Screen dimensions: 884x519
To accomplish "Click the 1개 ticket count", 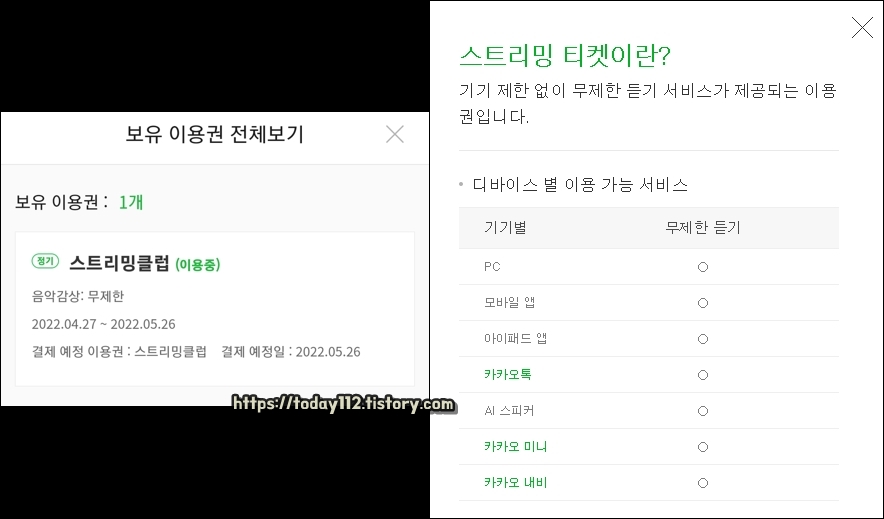I will click(131, 202).
